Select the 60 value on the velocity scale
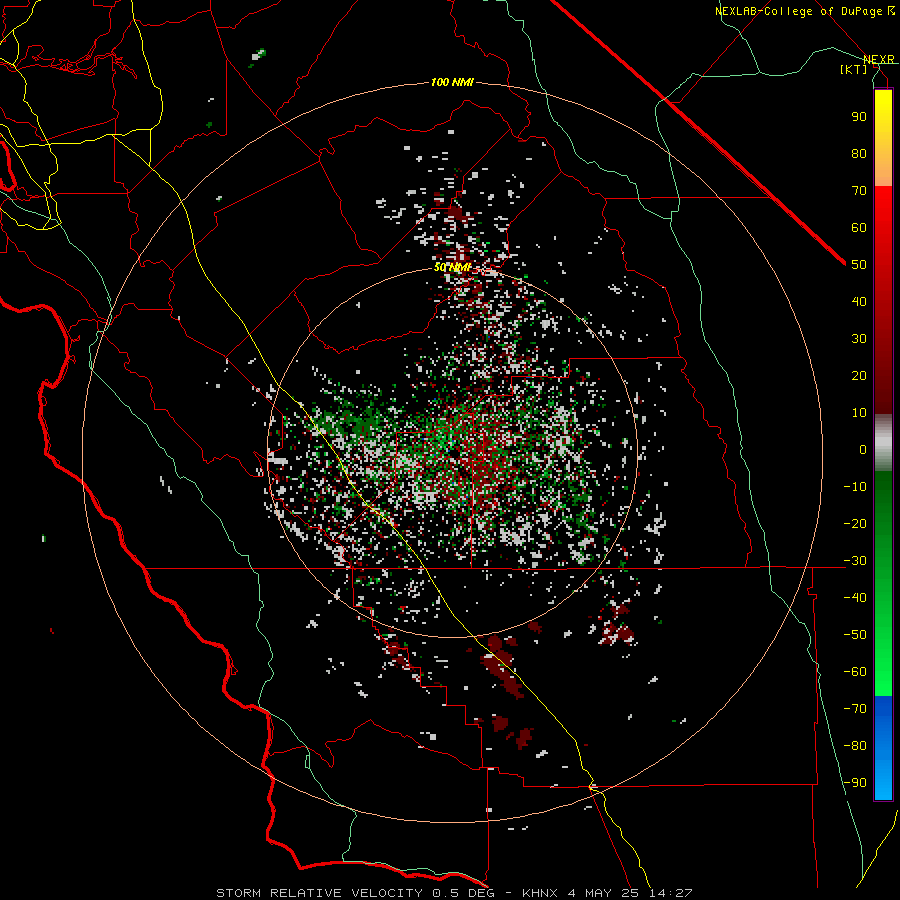The image size is (900, 900). click(x=859, y=227)
